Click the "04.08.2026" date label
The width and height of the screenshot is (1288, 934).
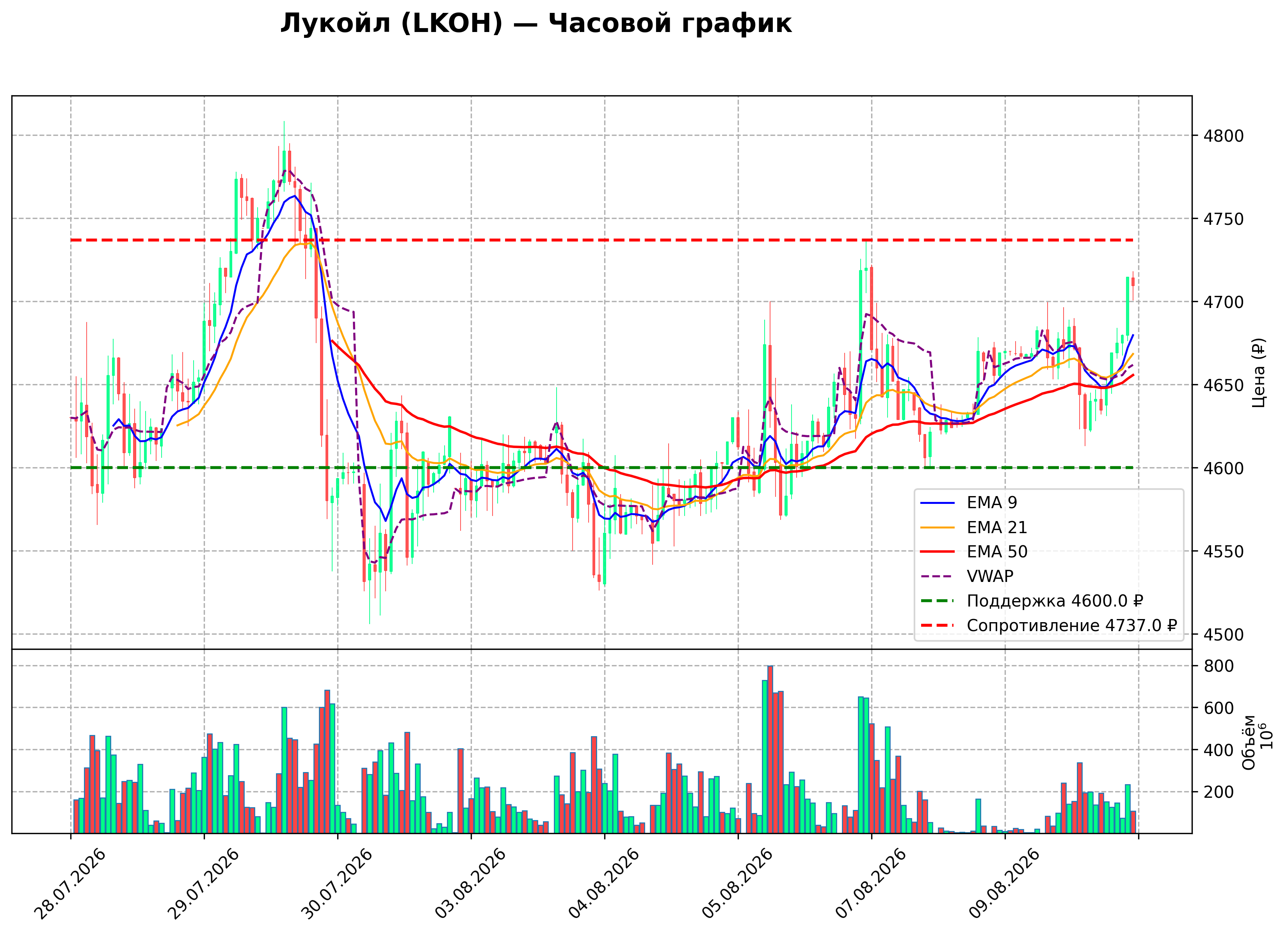tap(604, 884)
